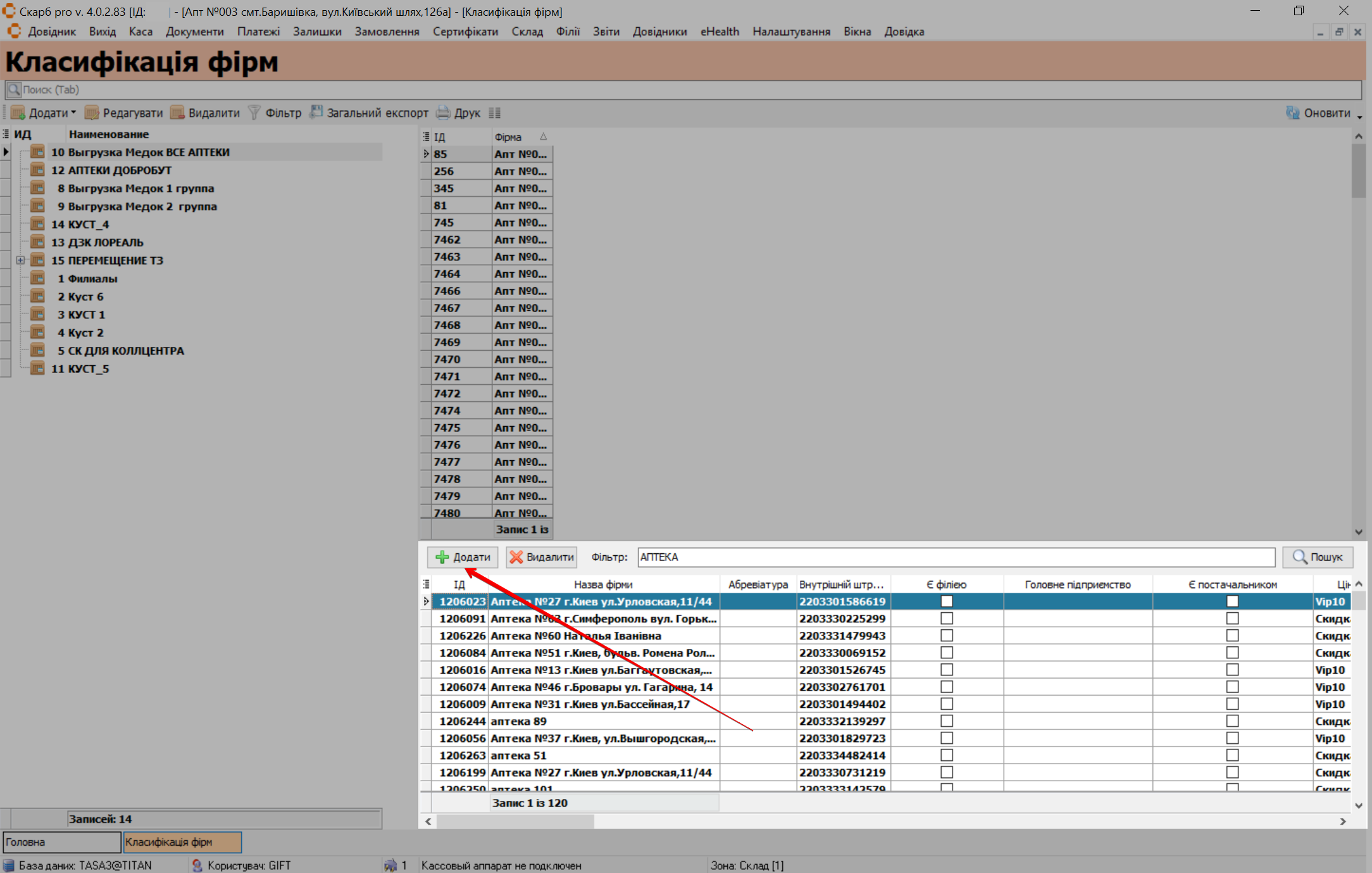Viewport: 1372px width, 873px height.
Task: Toggle Є філією checkbox for аптека 89
Action: click(946, 721)
